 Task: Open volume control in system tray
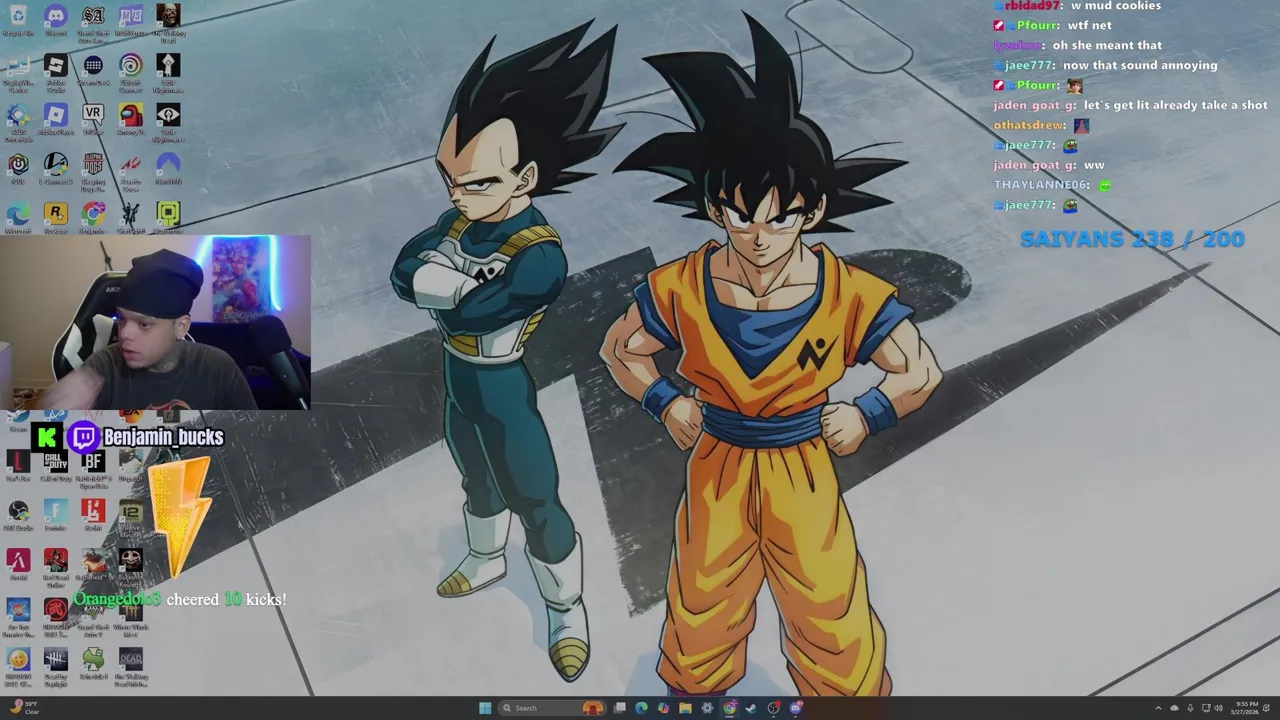point(1218,708)
